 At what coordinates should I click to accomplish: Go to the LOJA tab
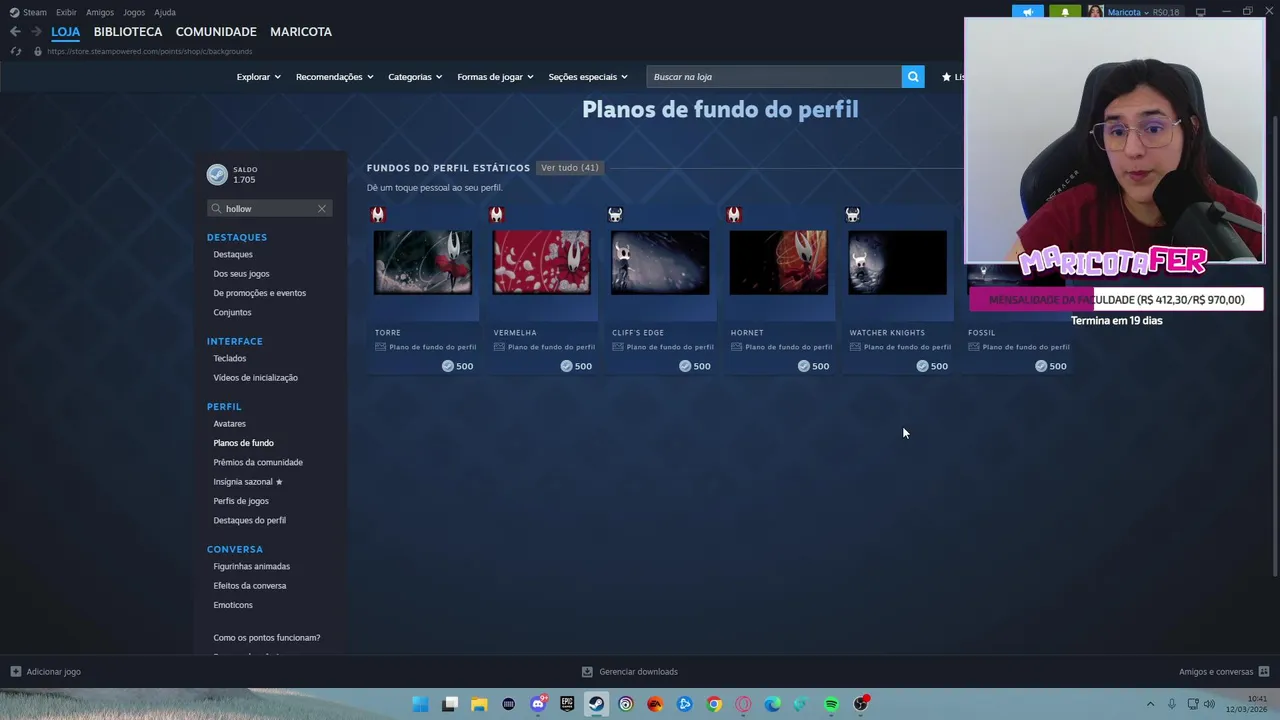65,32
